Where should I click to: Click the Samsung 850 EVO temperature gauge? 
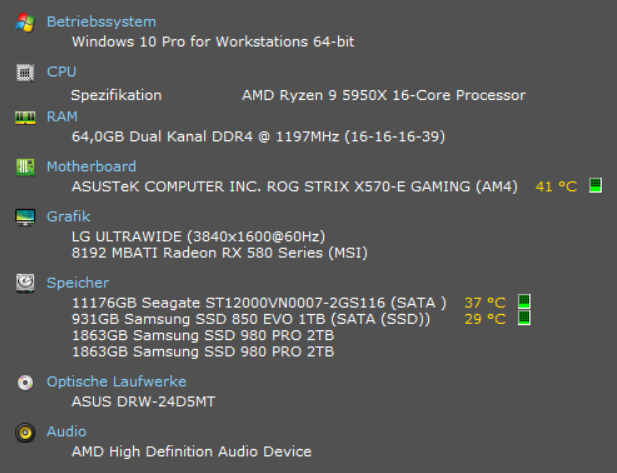(x=524, y=318)
